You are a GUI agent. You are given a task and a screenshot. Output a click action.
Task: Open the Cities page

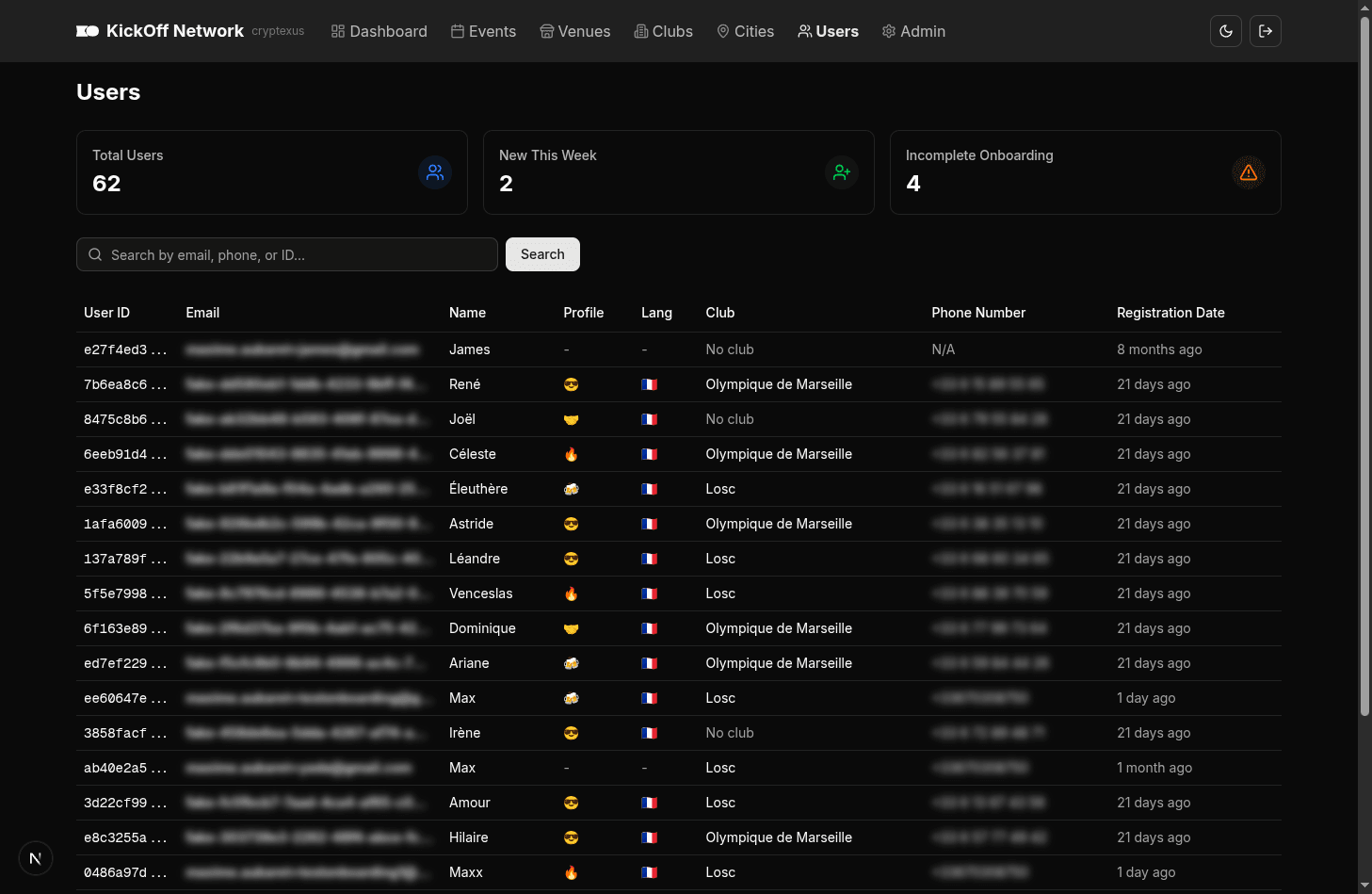[x=745, y=31]
